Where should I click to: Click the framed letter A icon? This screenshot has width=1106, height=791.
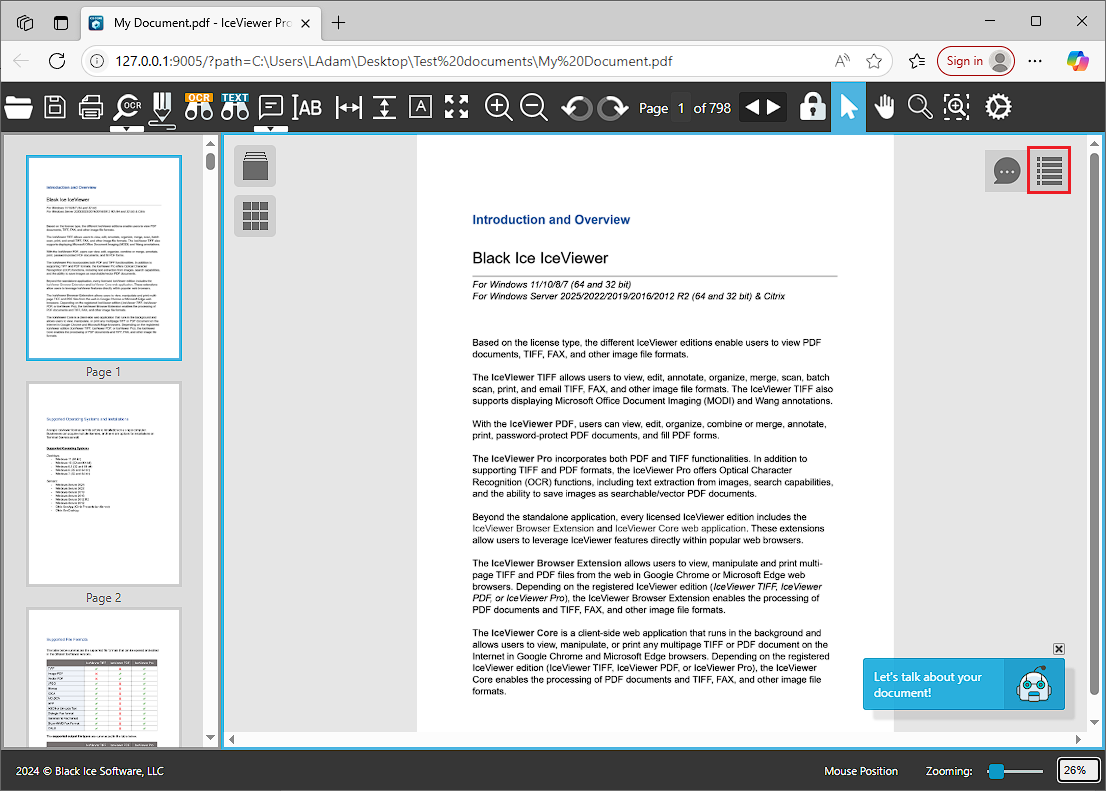pyautogui.click(x=420, y=107)
